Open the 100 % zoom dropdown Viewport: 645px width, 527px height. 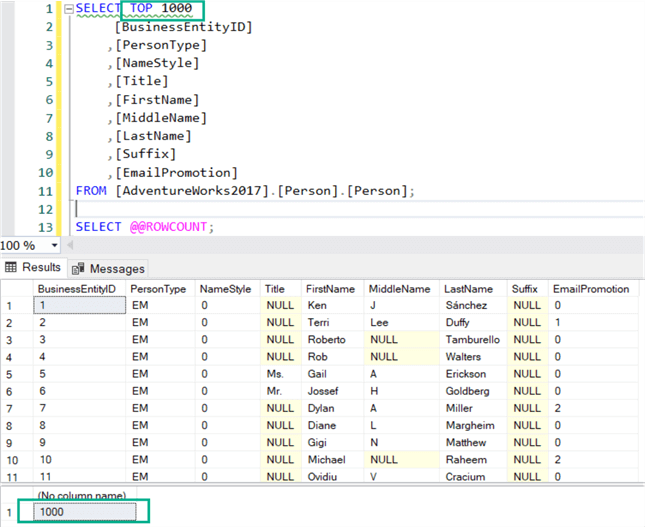point(54,246)
